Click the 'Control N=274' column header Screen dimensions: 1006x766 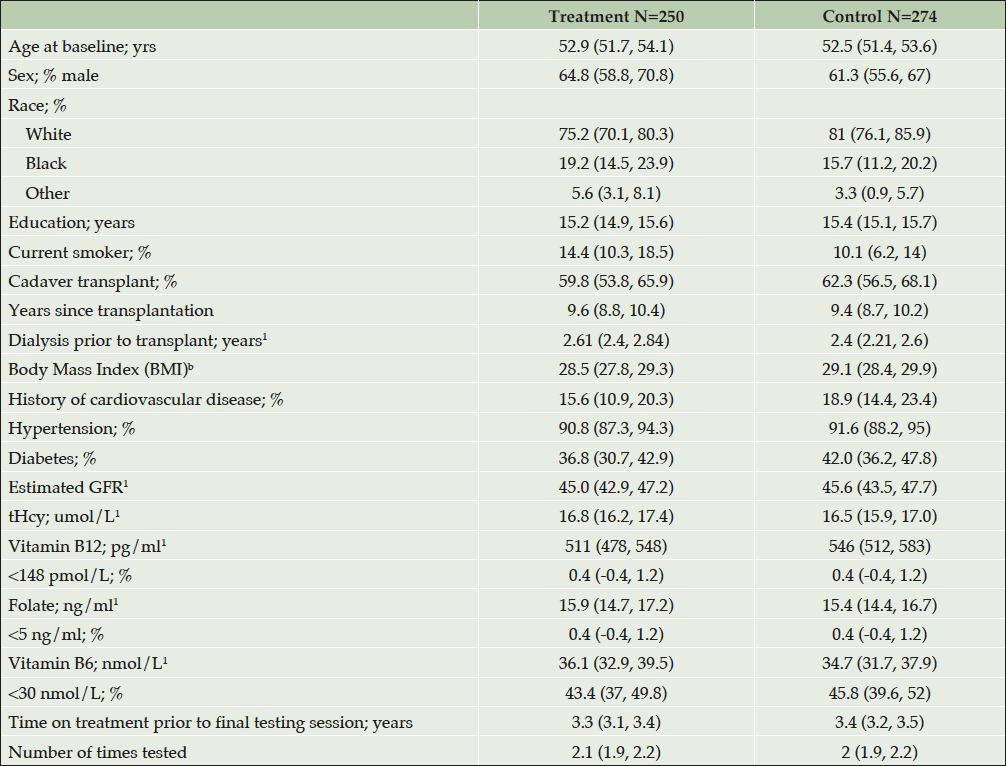[879, 17]
